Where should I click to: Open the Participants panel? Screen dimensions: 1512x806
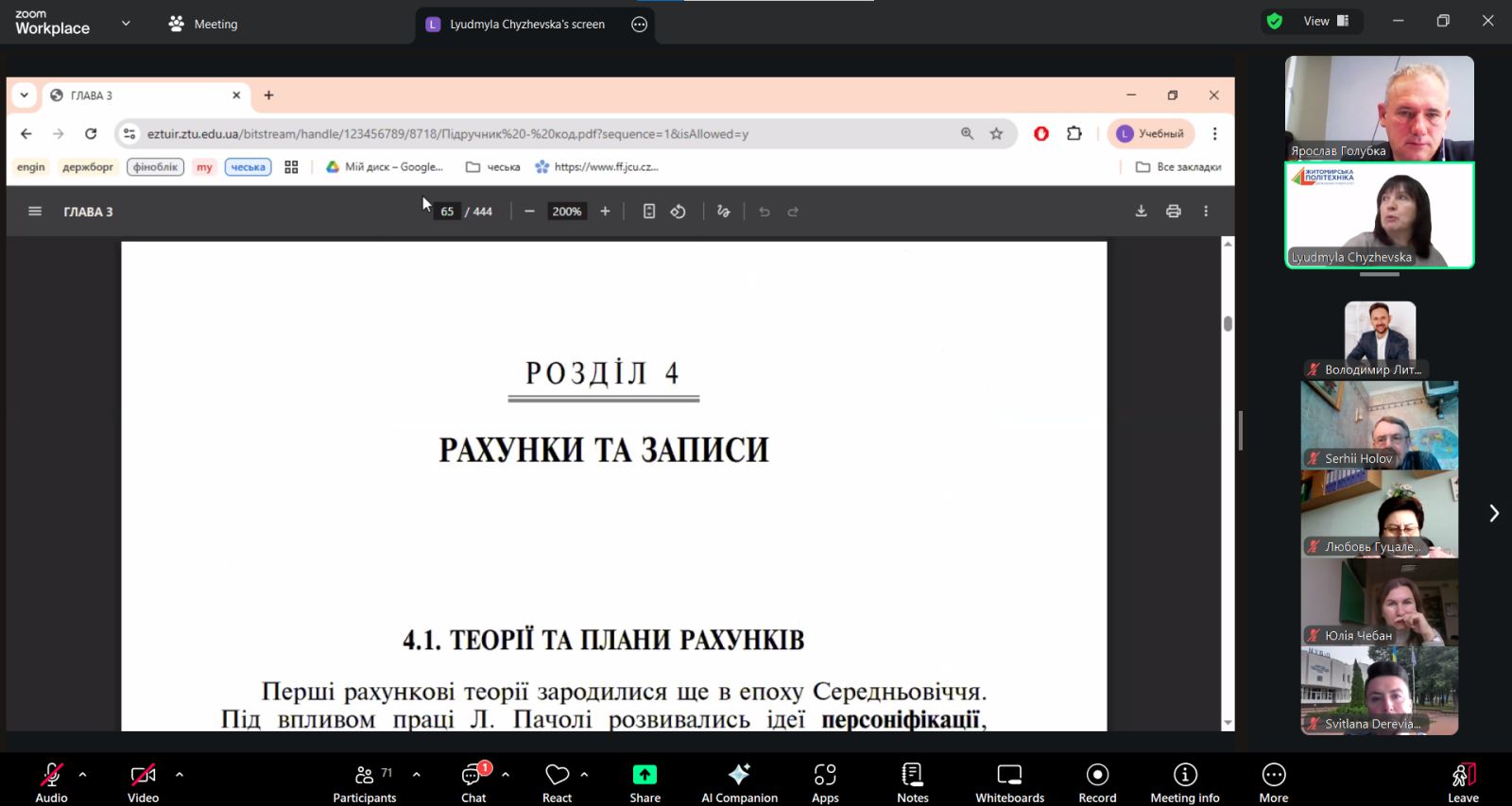point(365,782)
